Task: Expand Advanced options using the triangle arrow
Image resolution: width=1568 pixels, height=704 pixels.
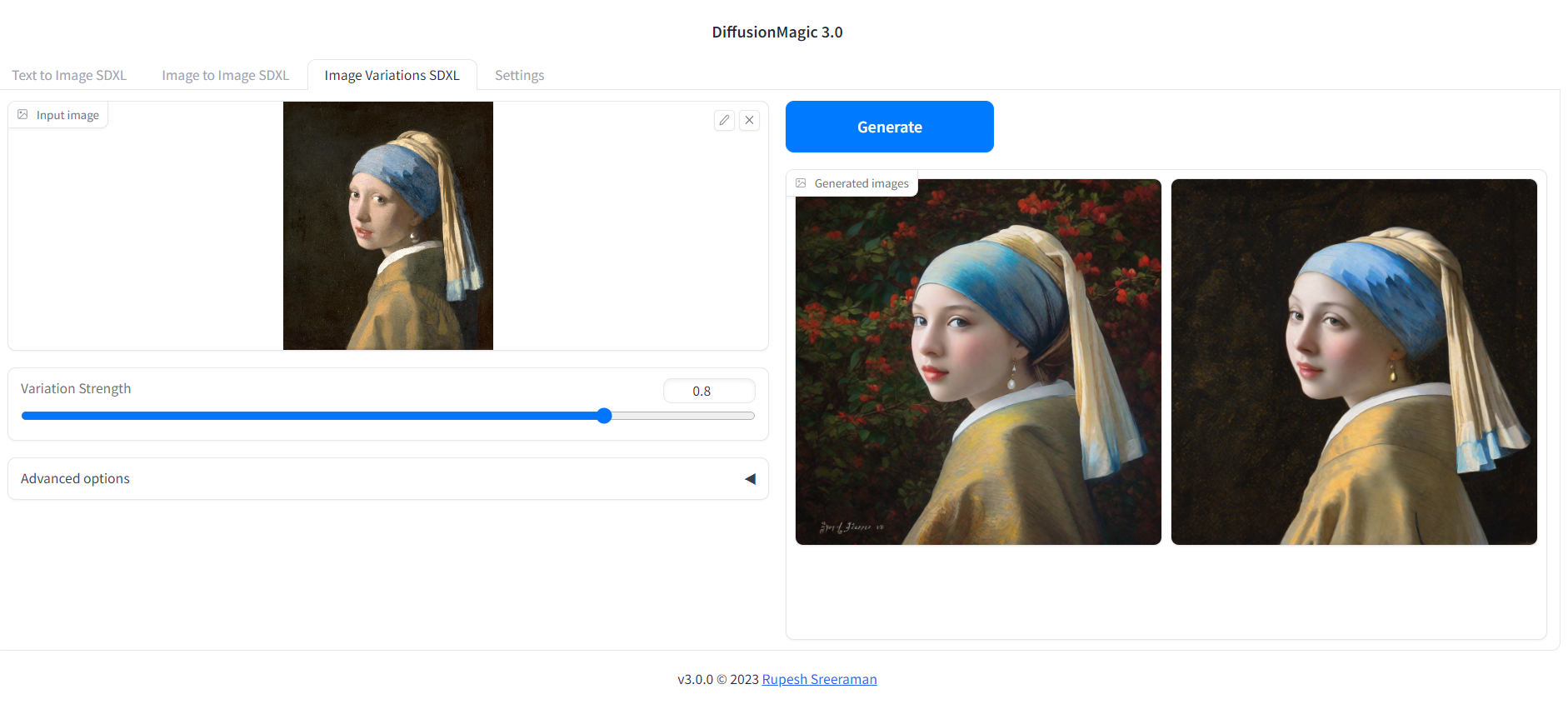Action: [750, 479]
